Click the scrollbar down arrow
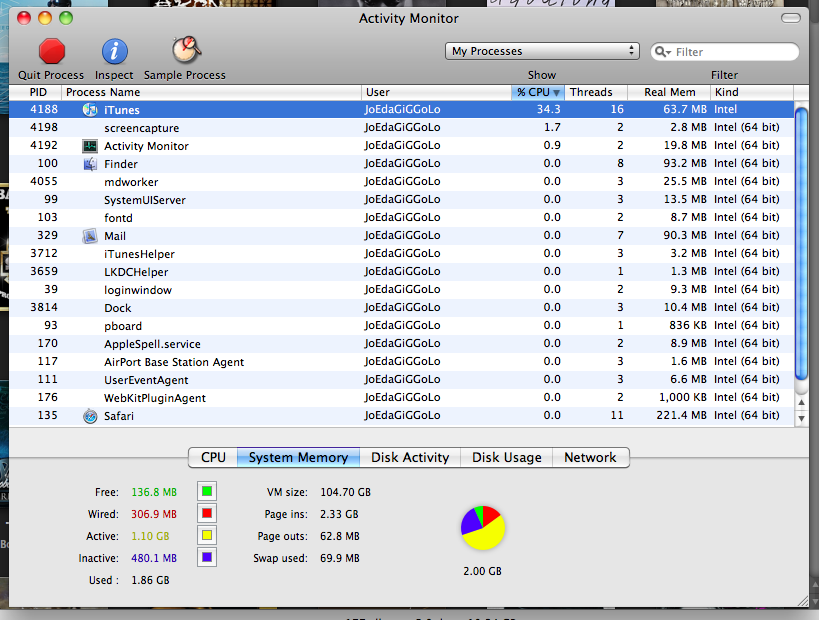The height and width of the screenshot is (620, 819). pos(801,418)
